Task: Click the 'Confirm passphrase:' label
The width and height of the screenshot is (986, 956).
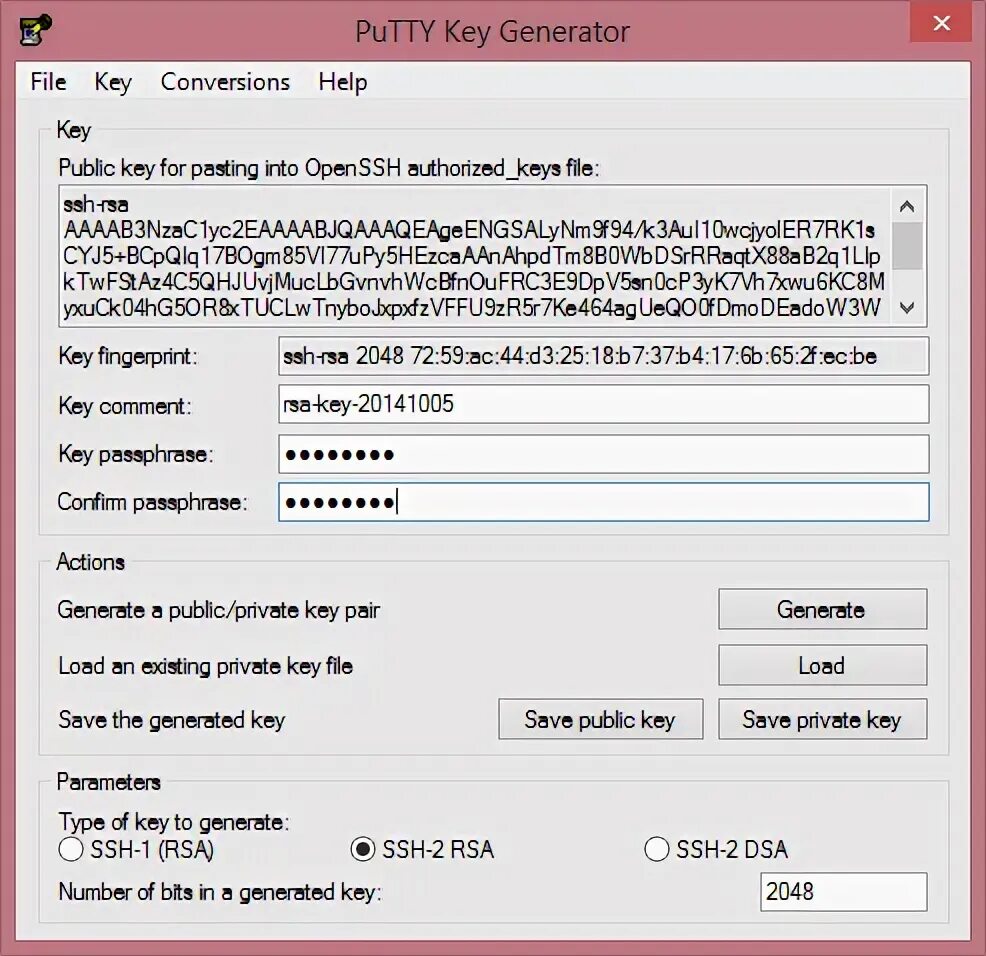Action: click(153, 502)
